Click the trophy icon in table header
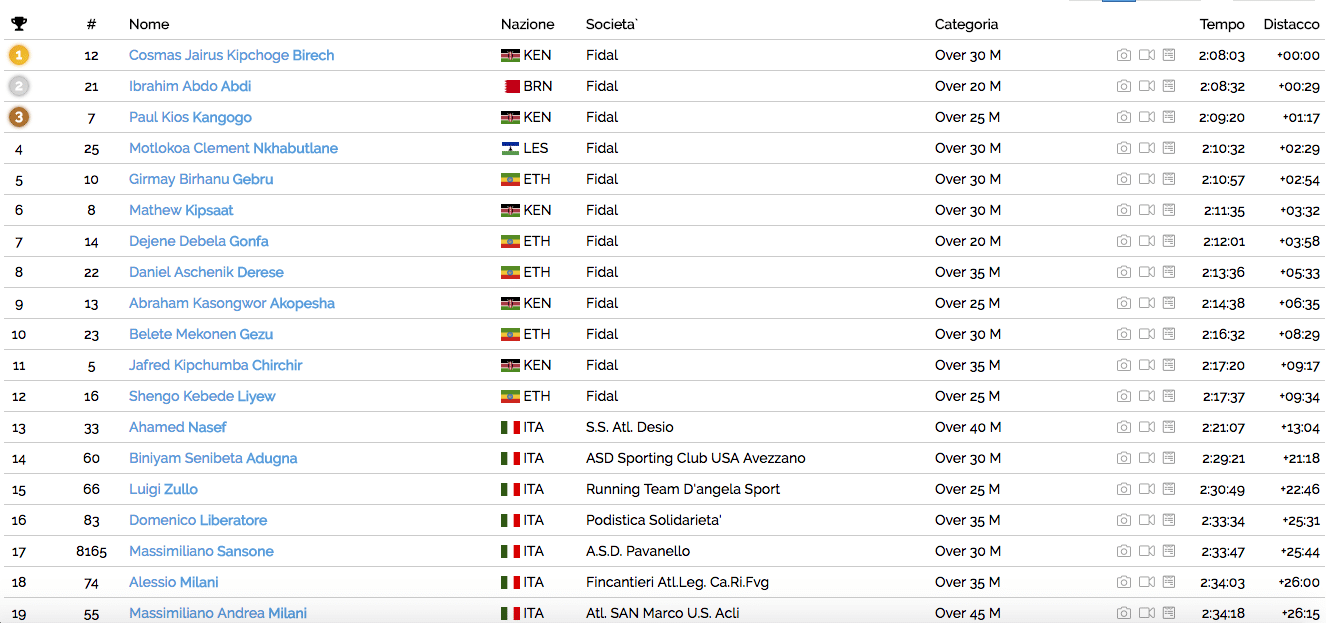Image resolution: width=1326 pixels, height=623 pixels. pyautogui.click(x=19, y=24)
